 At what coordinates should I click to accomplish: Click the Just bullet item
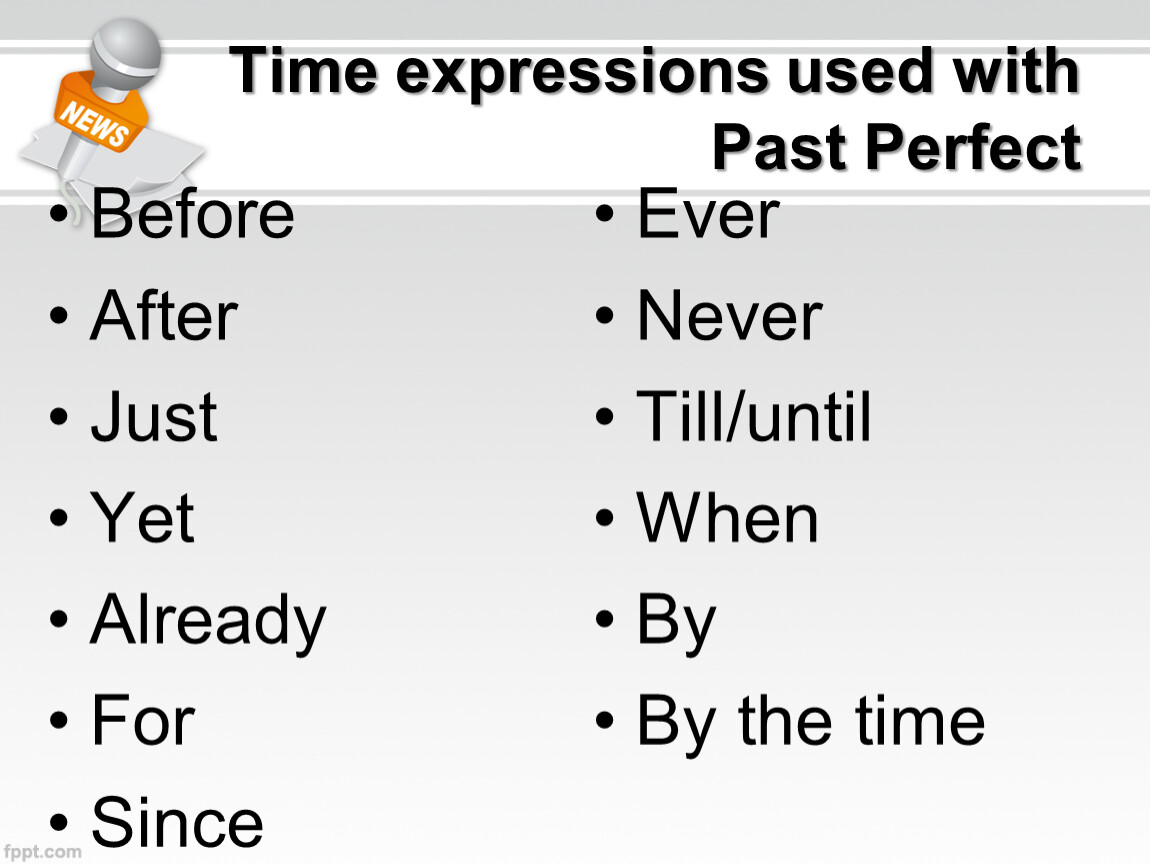(154, 417)
